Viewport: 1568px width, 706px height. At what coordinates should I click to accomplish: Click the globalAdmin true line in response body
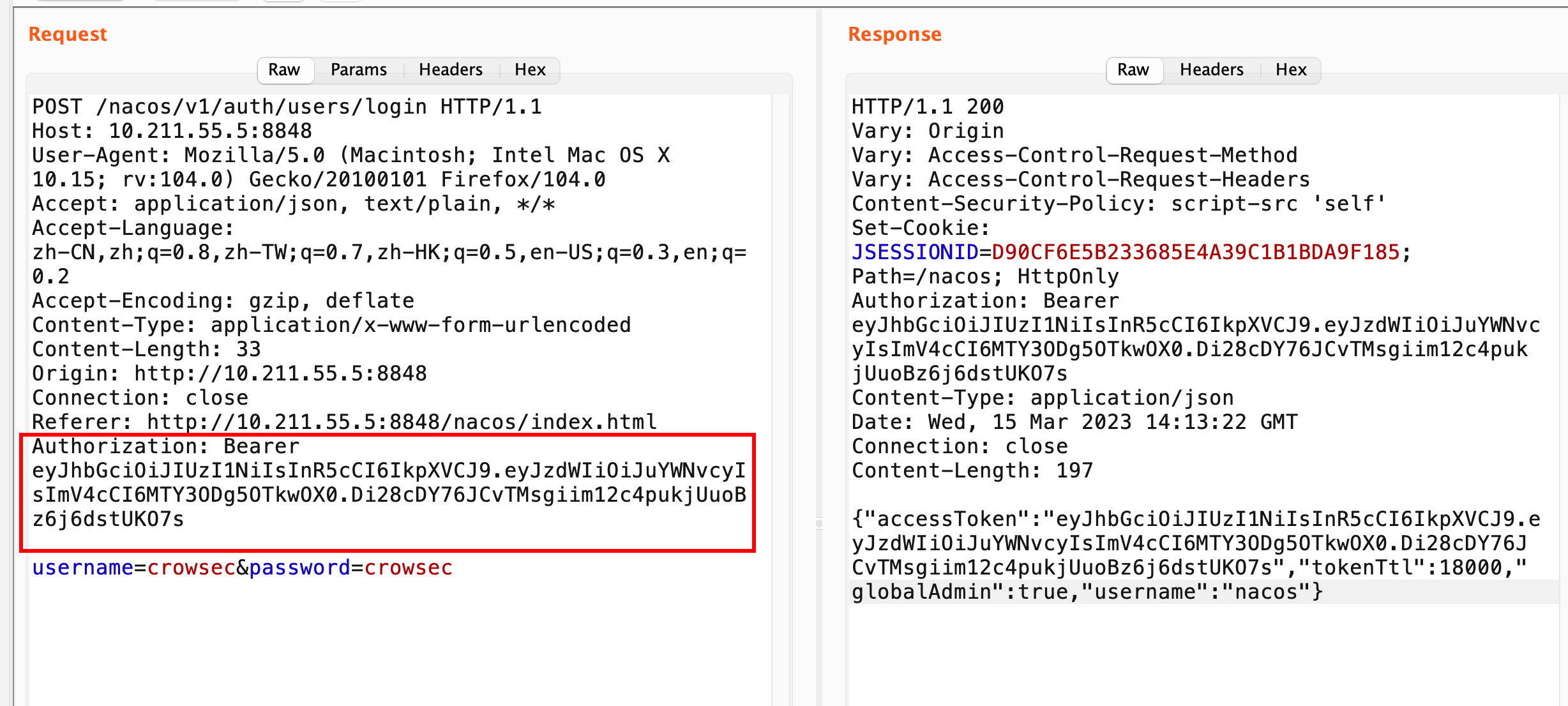1087,592
